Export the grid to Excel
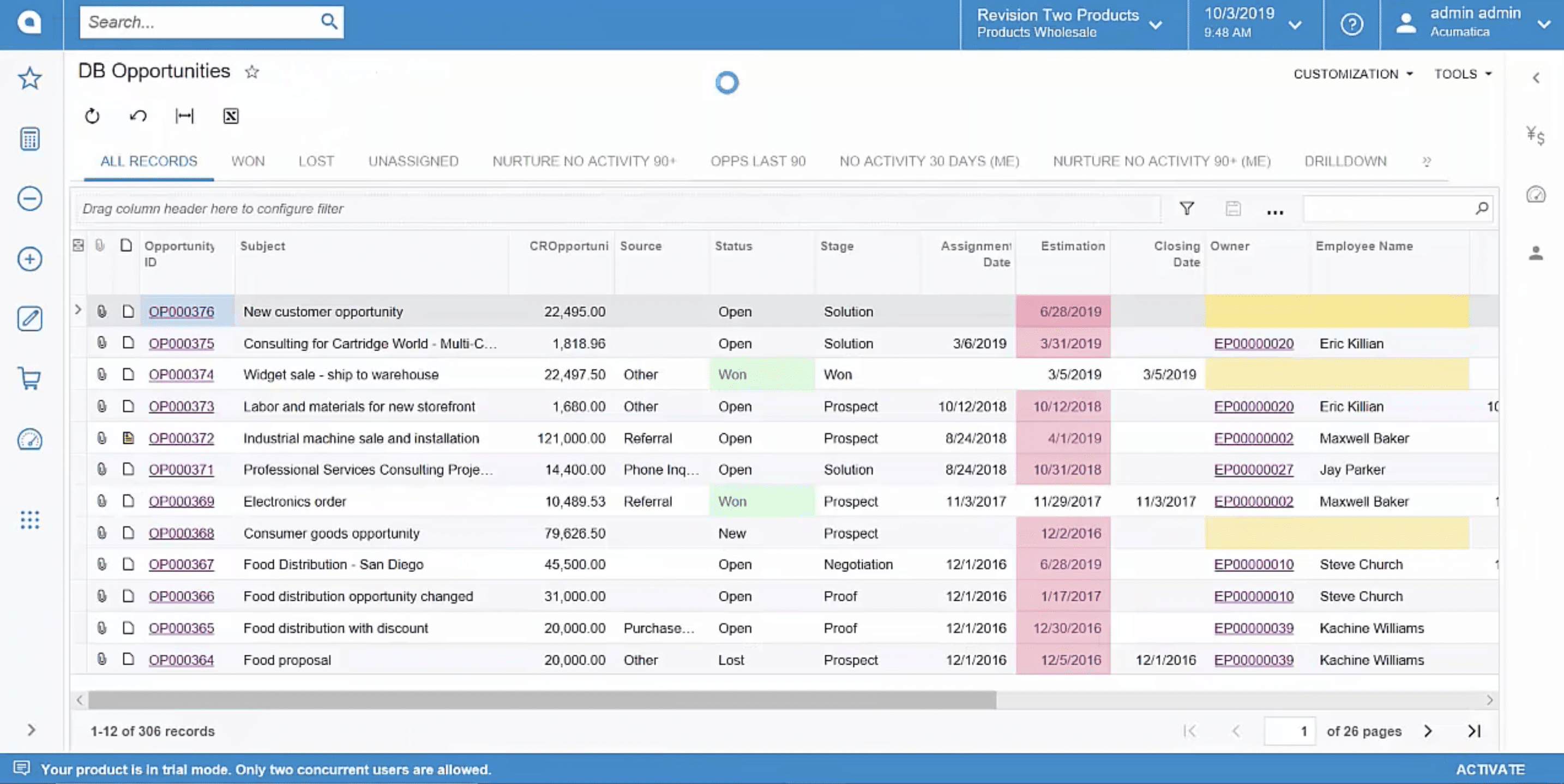Image resolution: width=1564 pixels, height=784 pixels. (231, 116)
